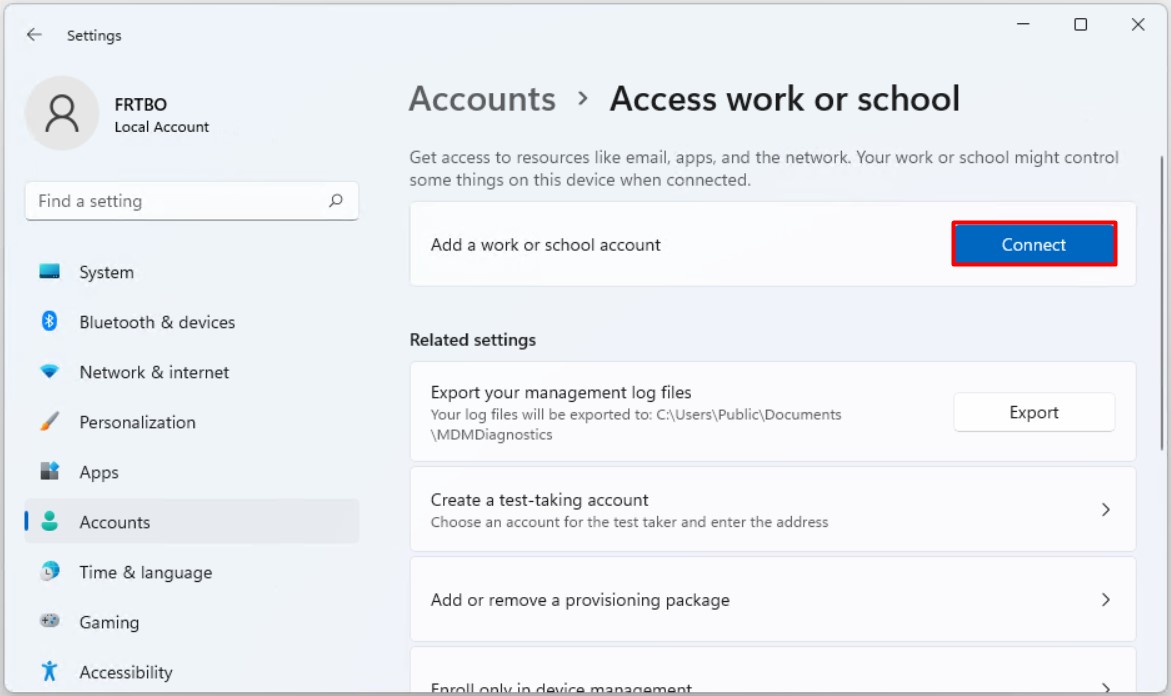
Task: Maximize the Settings window
Action: 1081,25
